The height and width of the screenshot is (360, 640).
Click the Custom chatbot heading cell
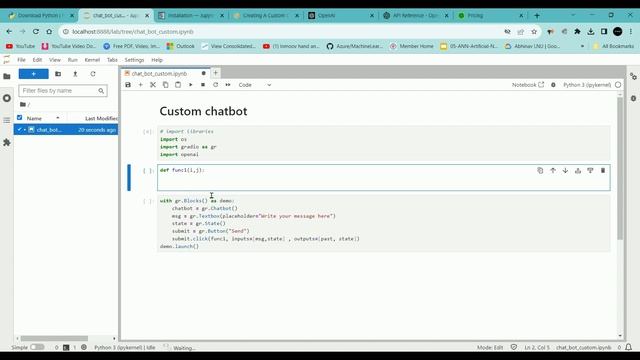click(x=203, y=111)
